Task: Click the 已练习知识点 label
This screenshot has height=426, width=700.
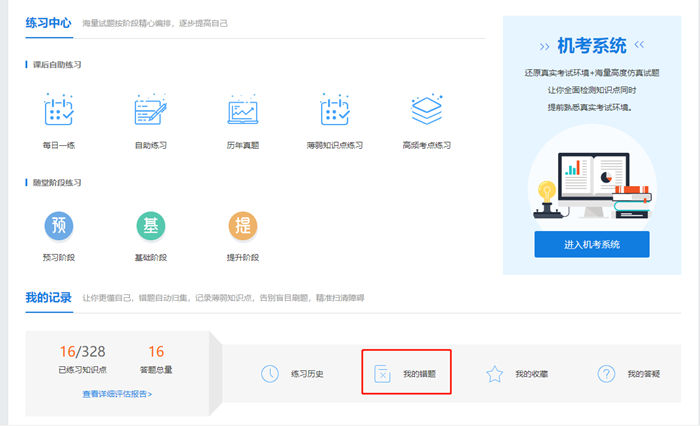Action: (x=83, y=369)
